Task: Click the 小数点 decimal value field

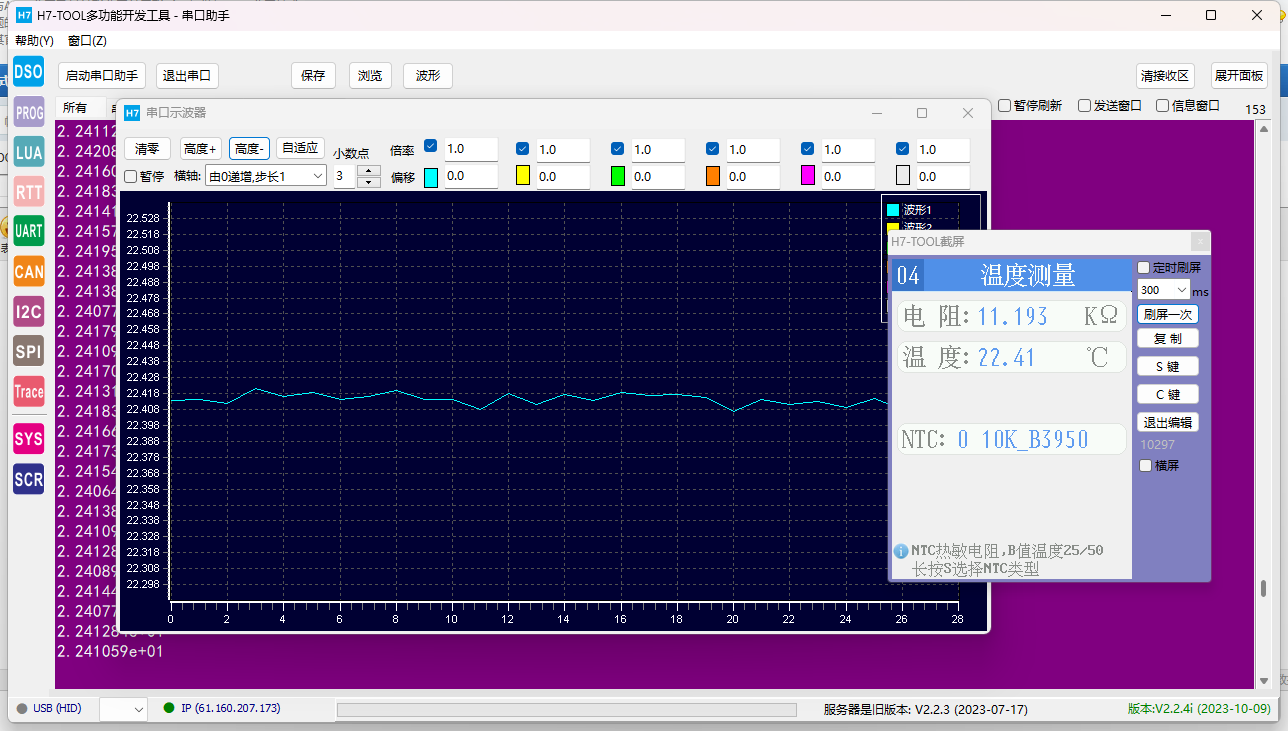Action: (345, 176)
